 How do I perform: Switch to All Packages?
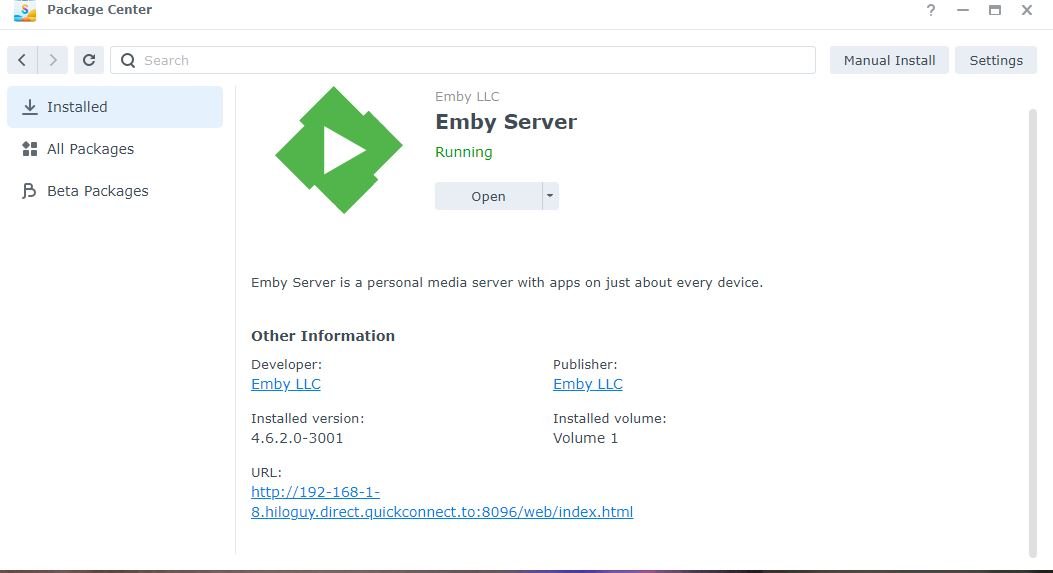point(90,149)
